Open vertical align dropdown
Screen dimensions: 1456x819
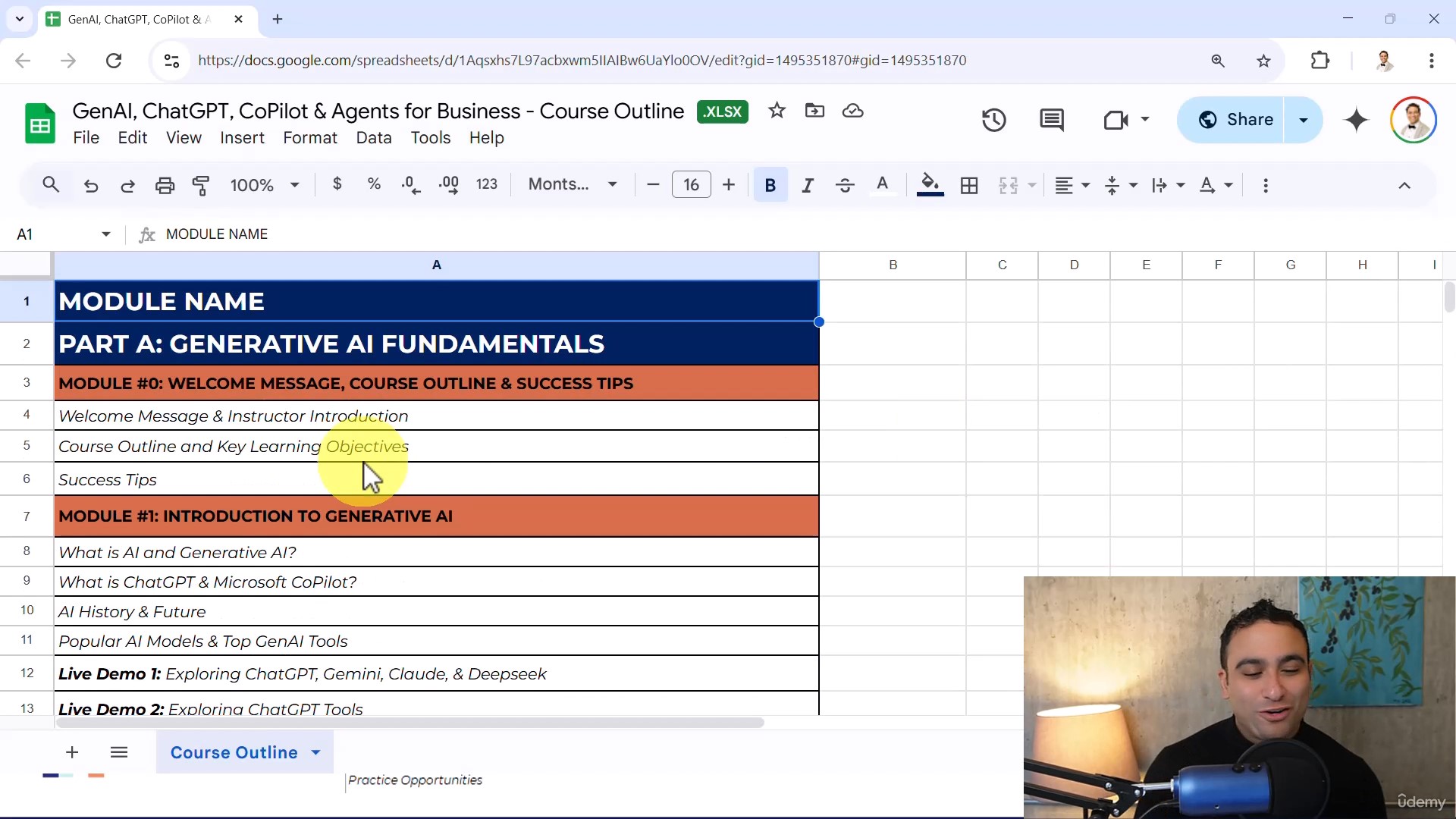click(1121, 186)
